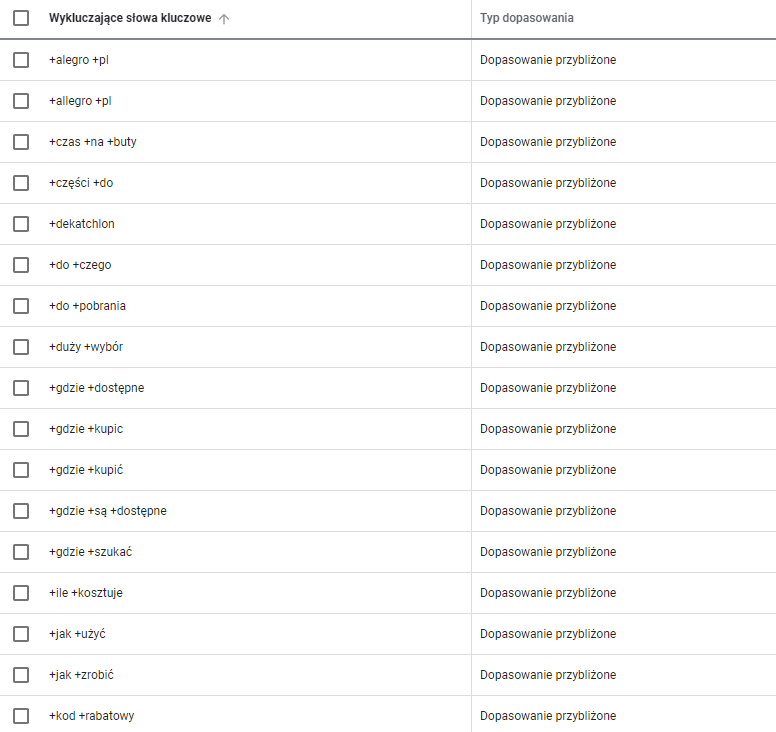Check the +gdzie +są +dostępne row
This screenshot has height=732, width=776.
(x=21, y=511)
